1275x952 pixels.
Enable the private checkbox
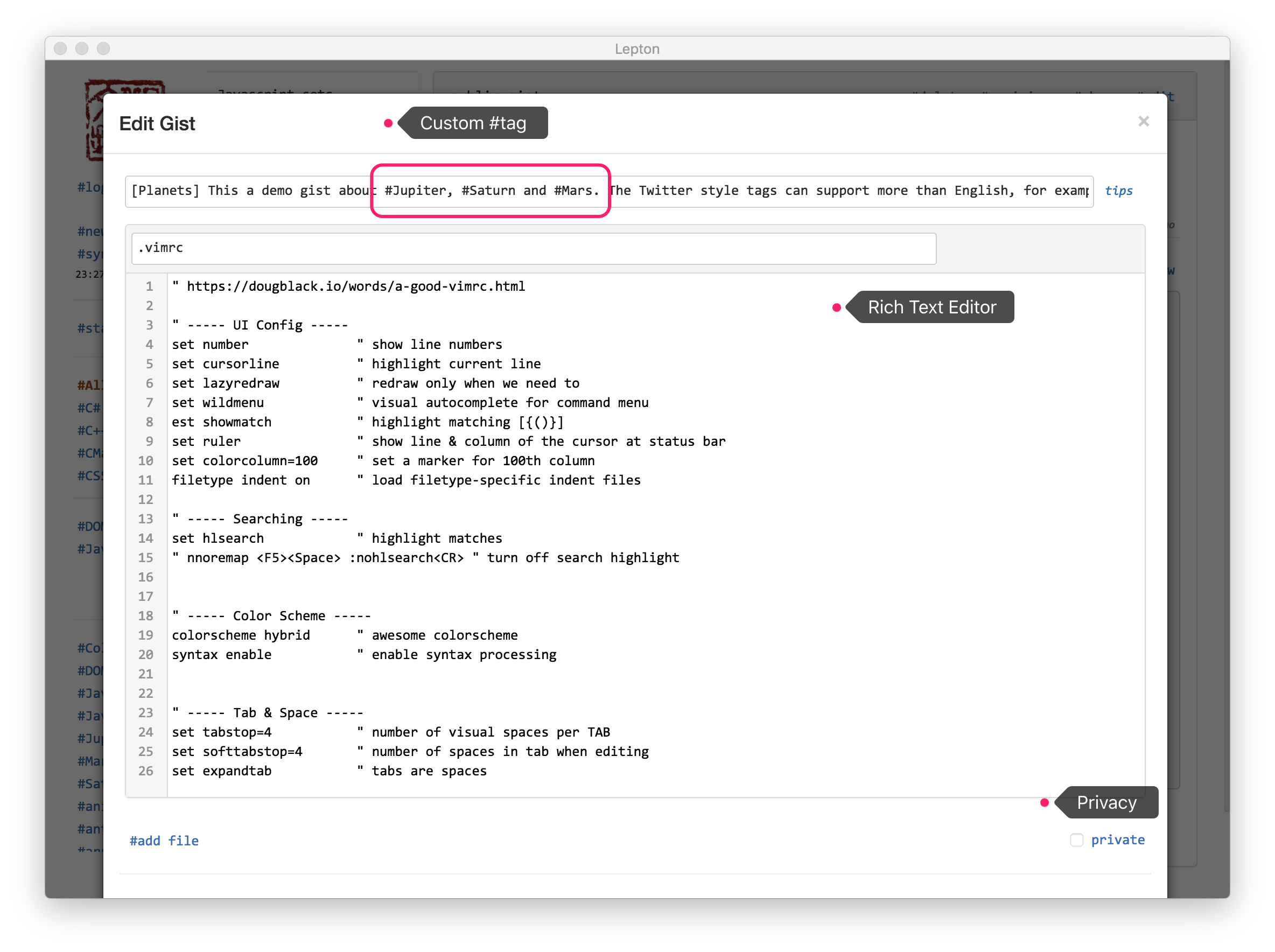click(1076, 840)
